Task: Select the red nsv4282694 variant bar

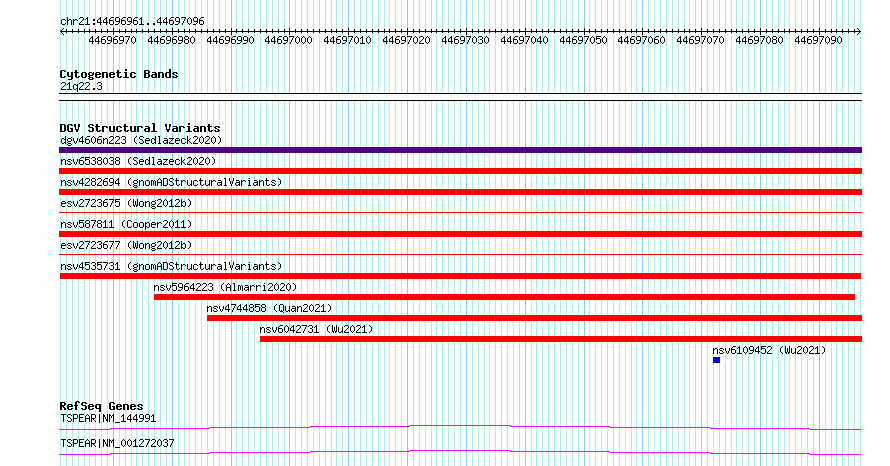Action: click(x=460, y=192)
